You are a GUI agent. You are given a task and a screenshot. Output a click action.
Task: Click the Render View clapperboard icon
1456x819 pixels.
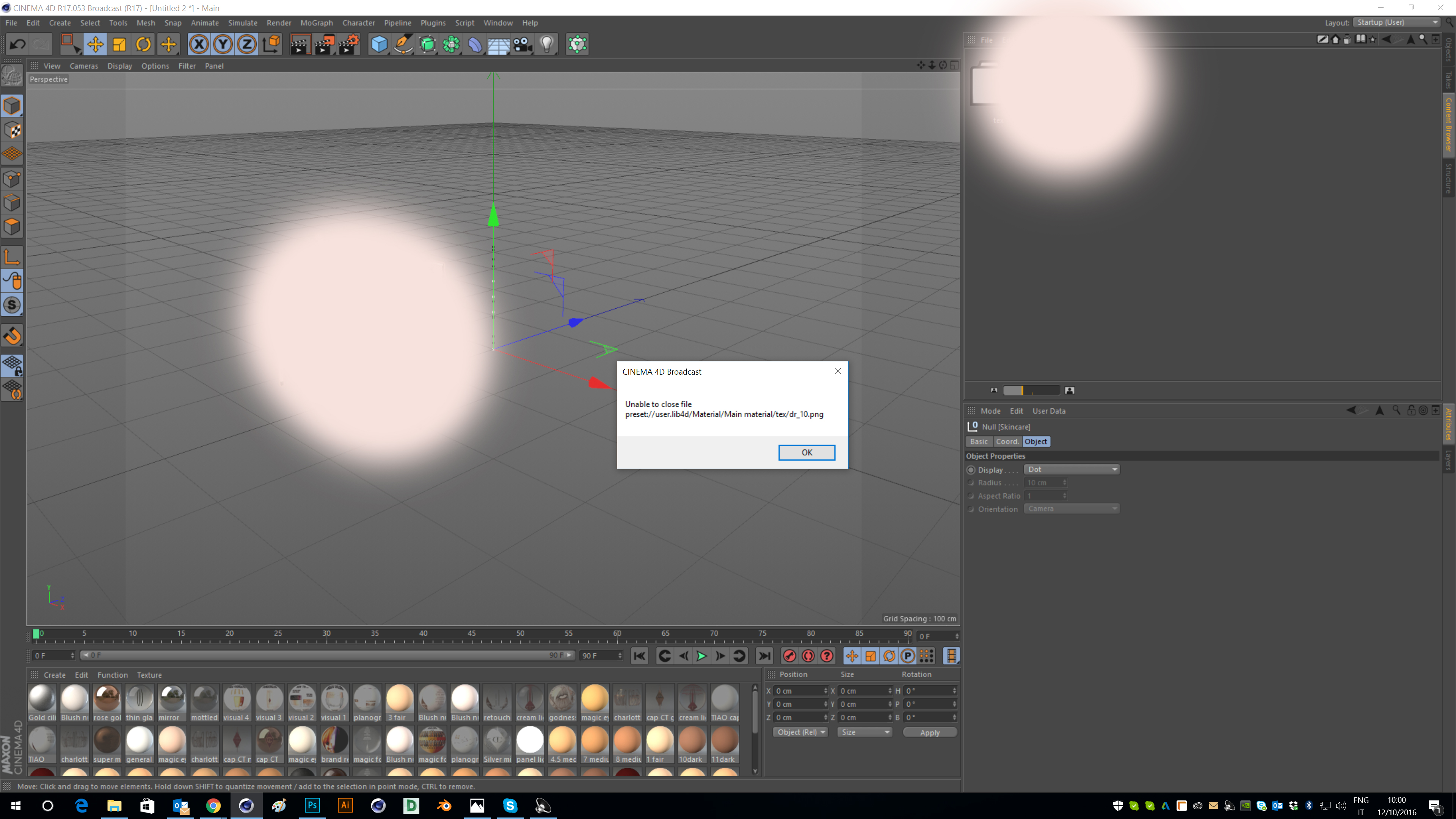click(x=300, y=44)
